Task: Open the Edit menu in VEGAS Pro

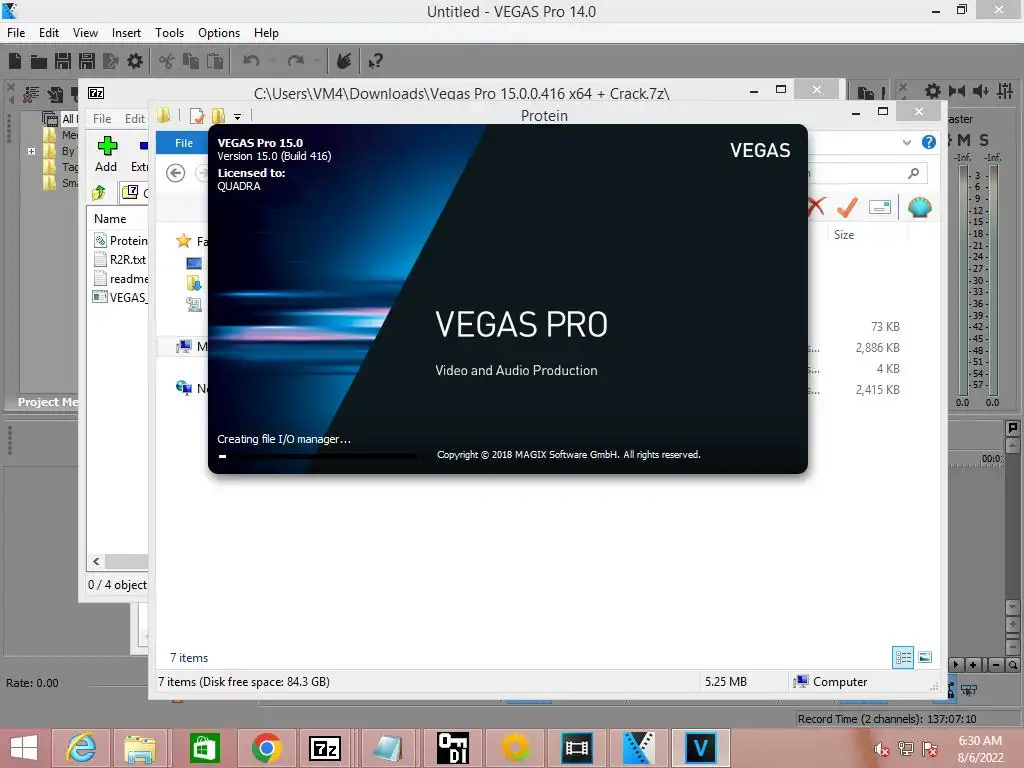Action: pos(48,33)
